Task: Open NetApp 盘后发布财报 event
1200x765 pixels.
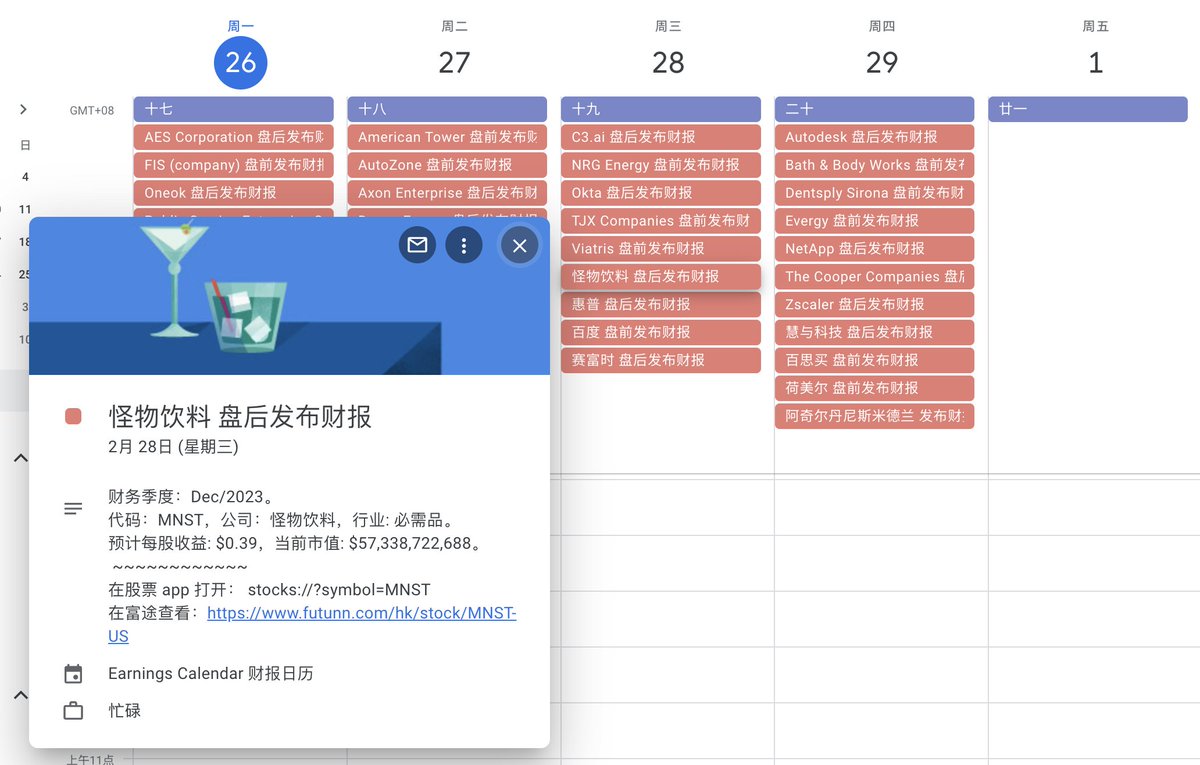Action: (x=874, y=249)
